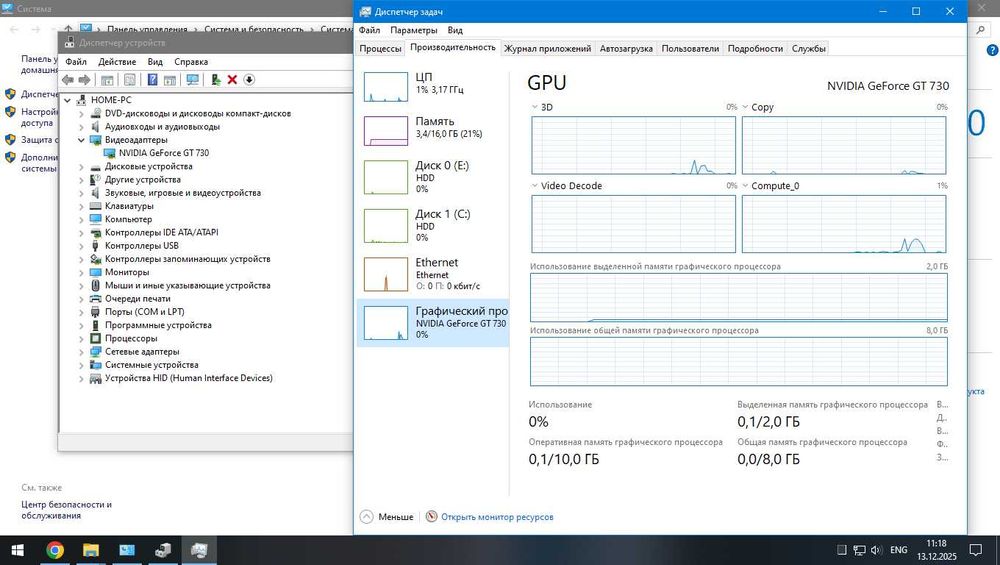The width and height of the screenshot is (1000, 565).
Task: Click the HOME-PC computer icon in tree
Action: (x=81, y=100)
